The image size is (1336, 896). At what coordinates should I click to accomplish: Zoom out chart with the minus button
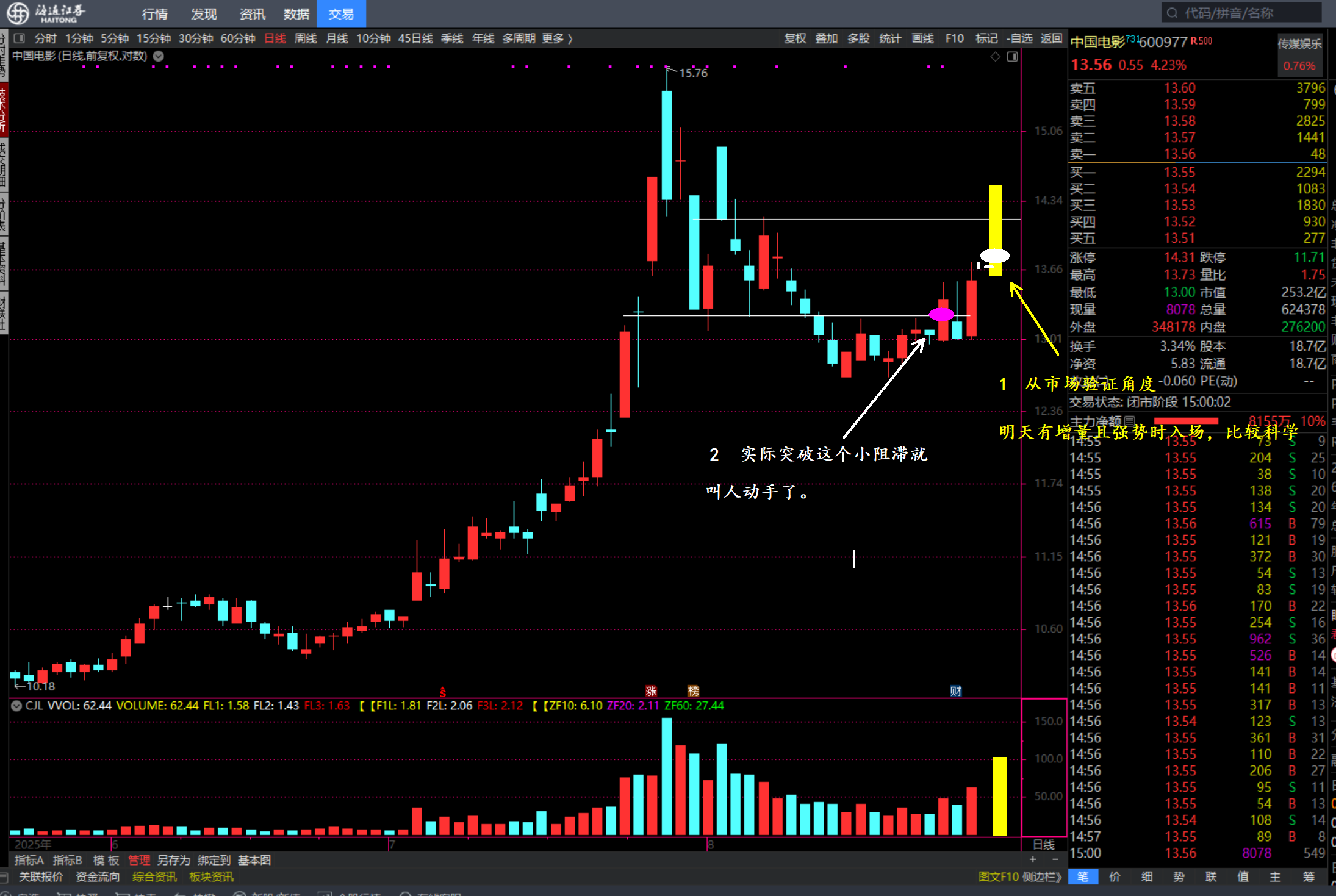[x=1055, y=859]
